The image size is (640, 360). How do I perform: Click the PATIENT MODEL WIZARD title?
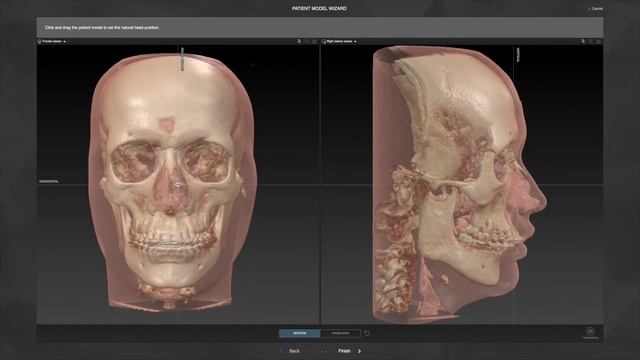[319, 8]
